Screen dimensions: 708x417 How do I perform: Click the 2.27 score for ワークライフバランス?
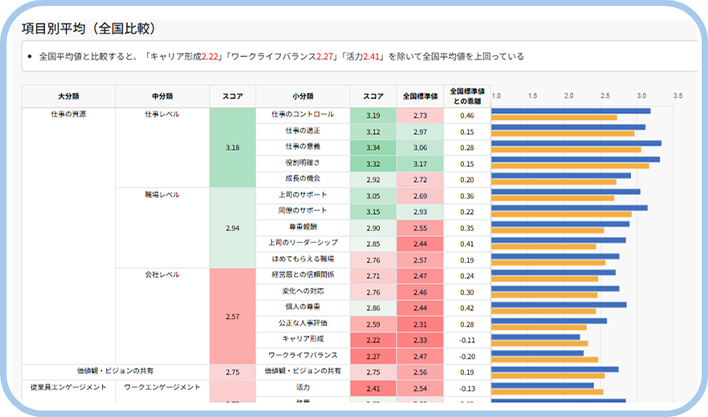click(373, 357)
